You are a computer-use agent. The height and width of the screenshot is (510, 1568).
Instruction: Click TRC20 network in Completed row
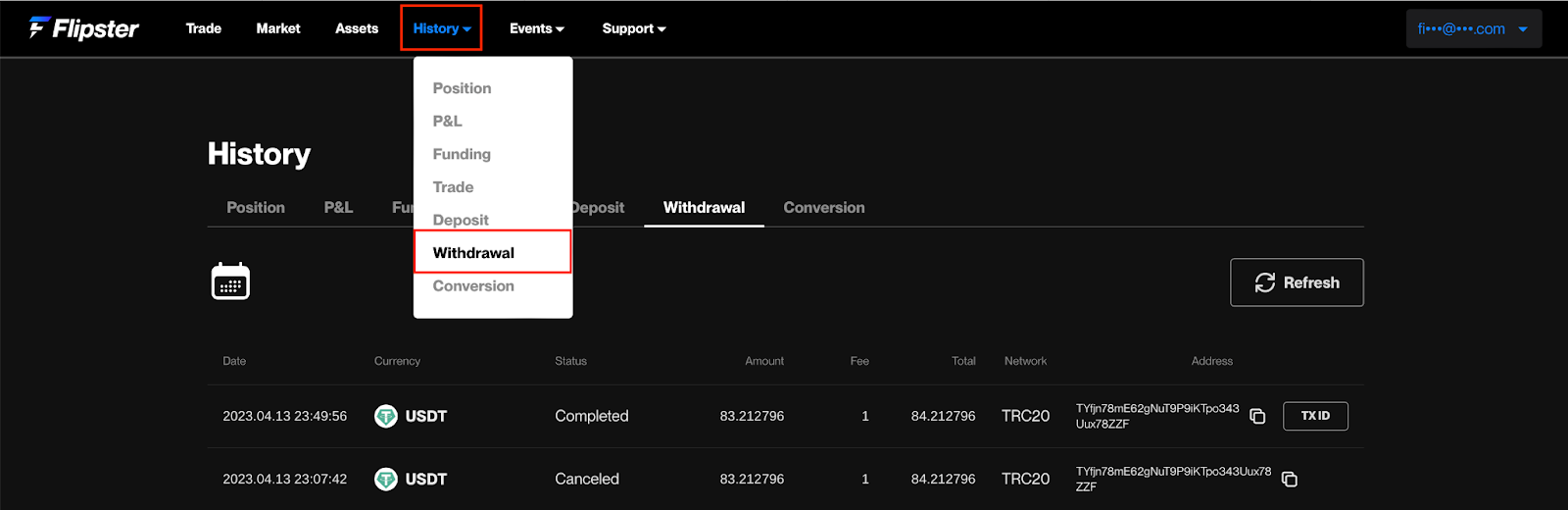click(1025, 416)
